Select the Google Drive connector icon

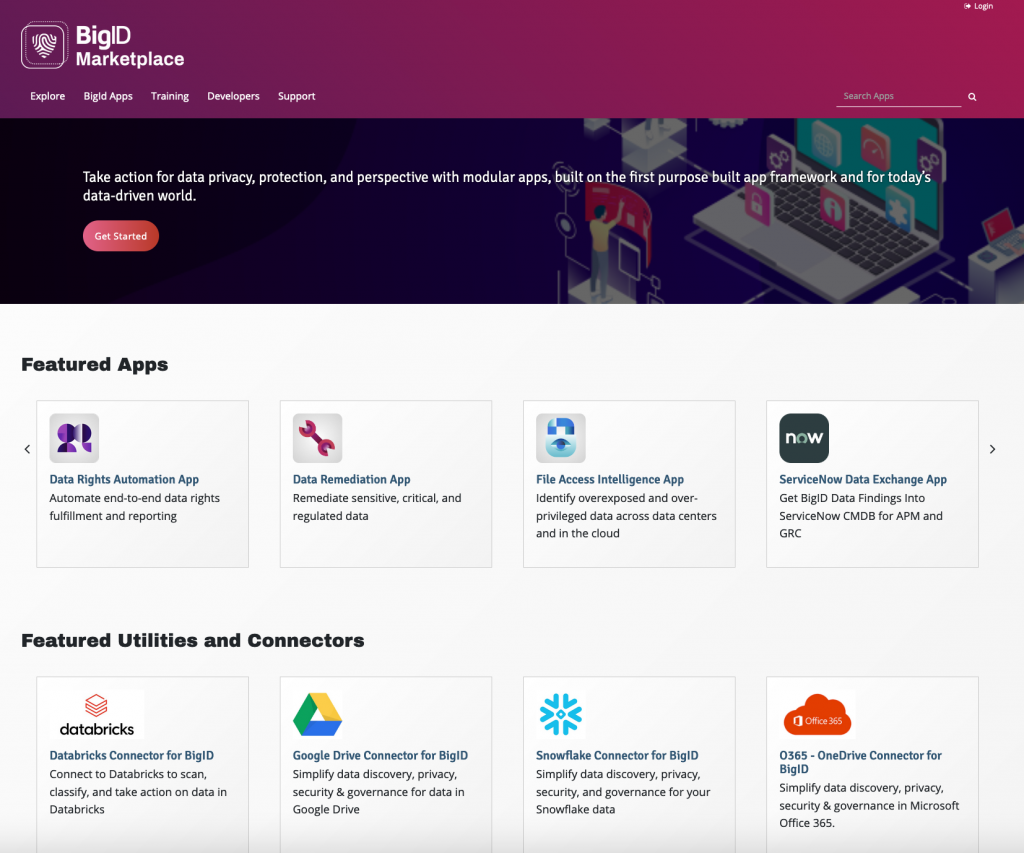(317, 712)
